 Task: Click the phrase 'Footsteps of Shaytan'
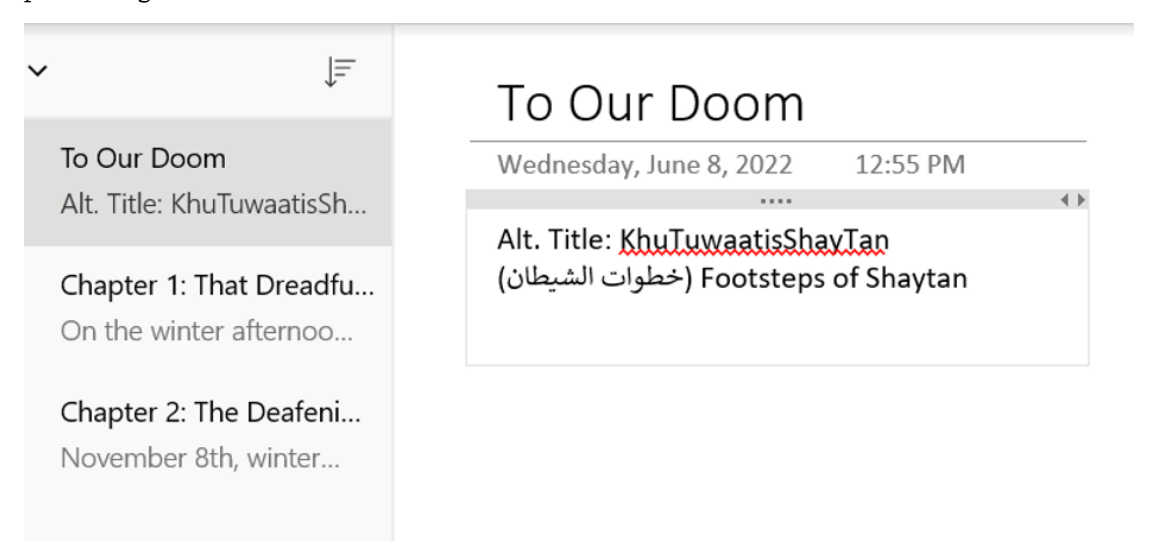[x=834, y=279]
